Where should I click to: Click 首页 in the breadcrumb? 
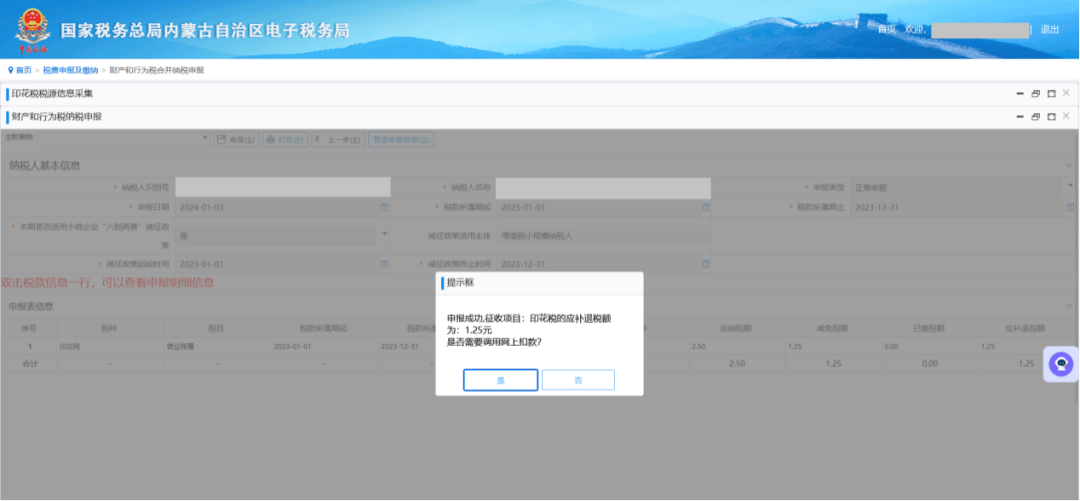pos(23,70)
